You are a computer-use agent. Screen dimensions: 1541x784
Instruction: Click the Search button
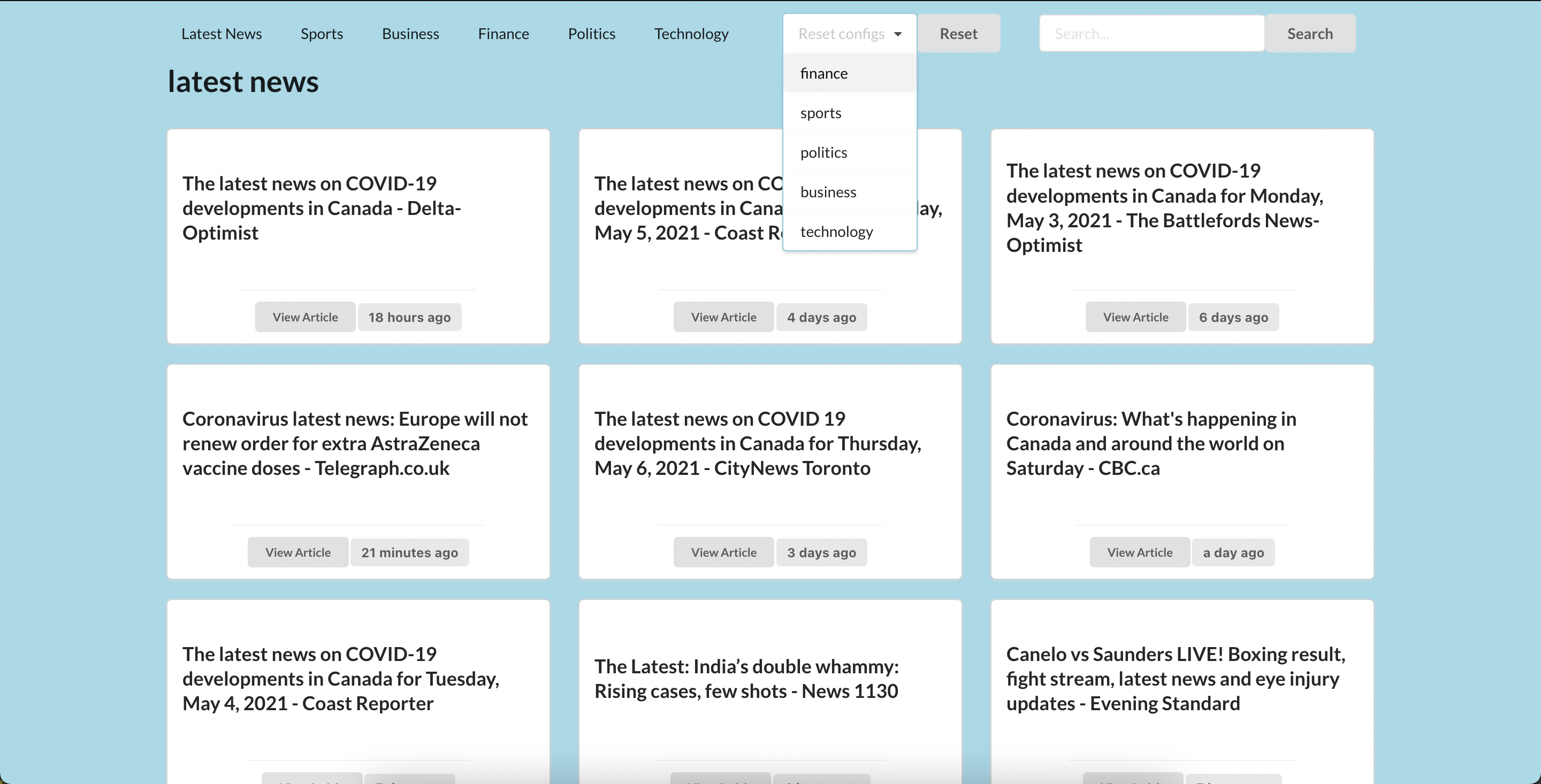(x=1309, y=34)
